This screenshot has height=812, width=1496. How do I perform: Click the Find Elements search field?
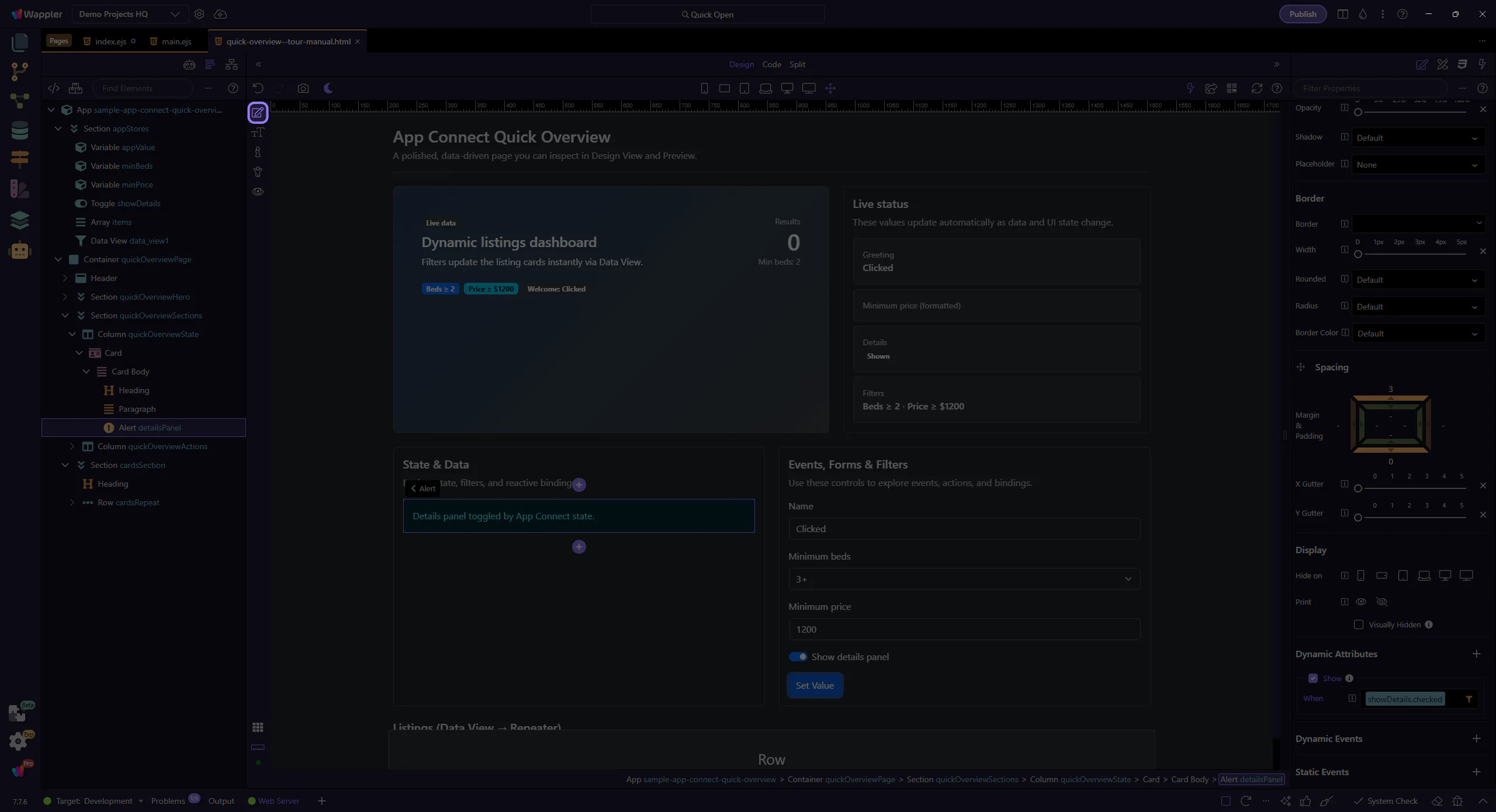[143, 88]
